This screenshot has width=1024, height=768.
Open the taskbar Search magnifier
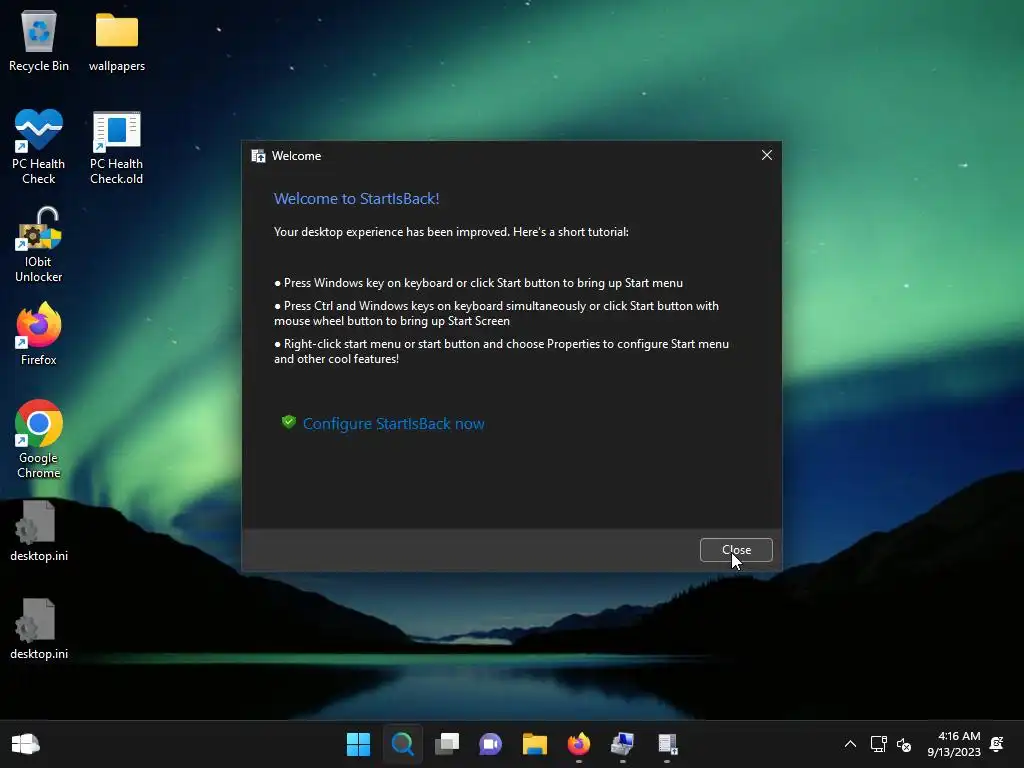[402, 744]
